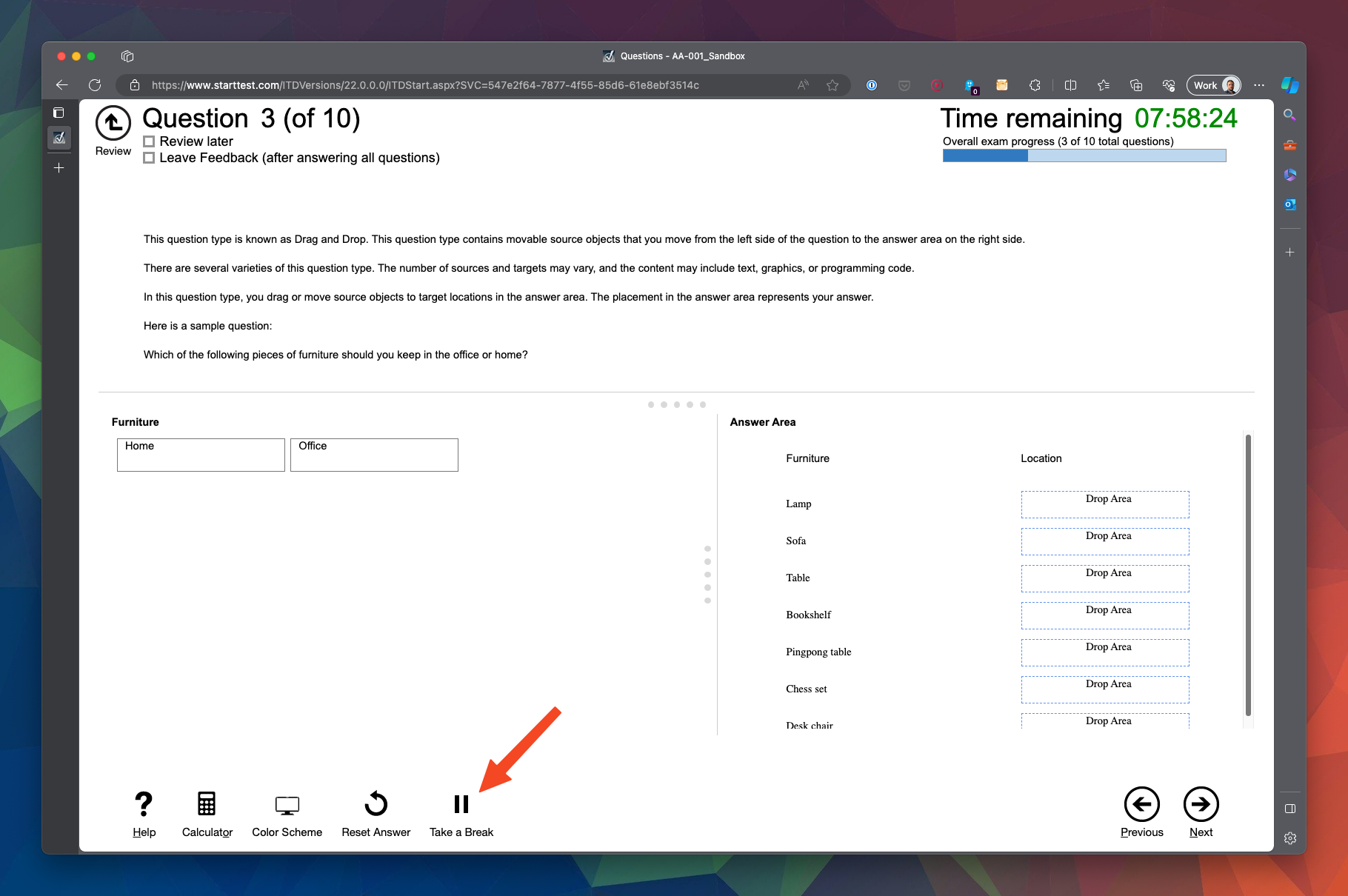Click the overall exam progress bar
The width and height of the screenshot is (1348, 896).
[x=1084, y=156]
